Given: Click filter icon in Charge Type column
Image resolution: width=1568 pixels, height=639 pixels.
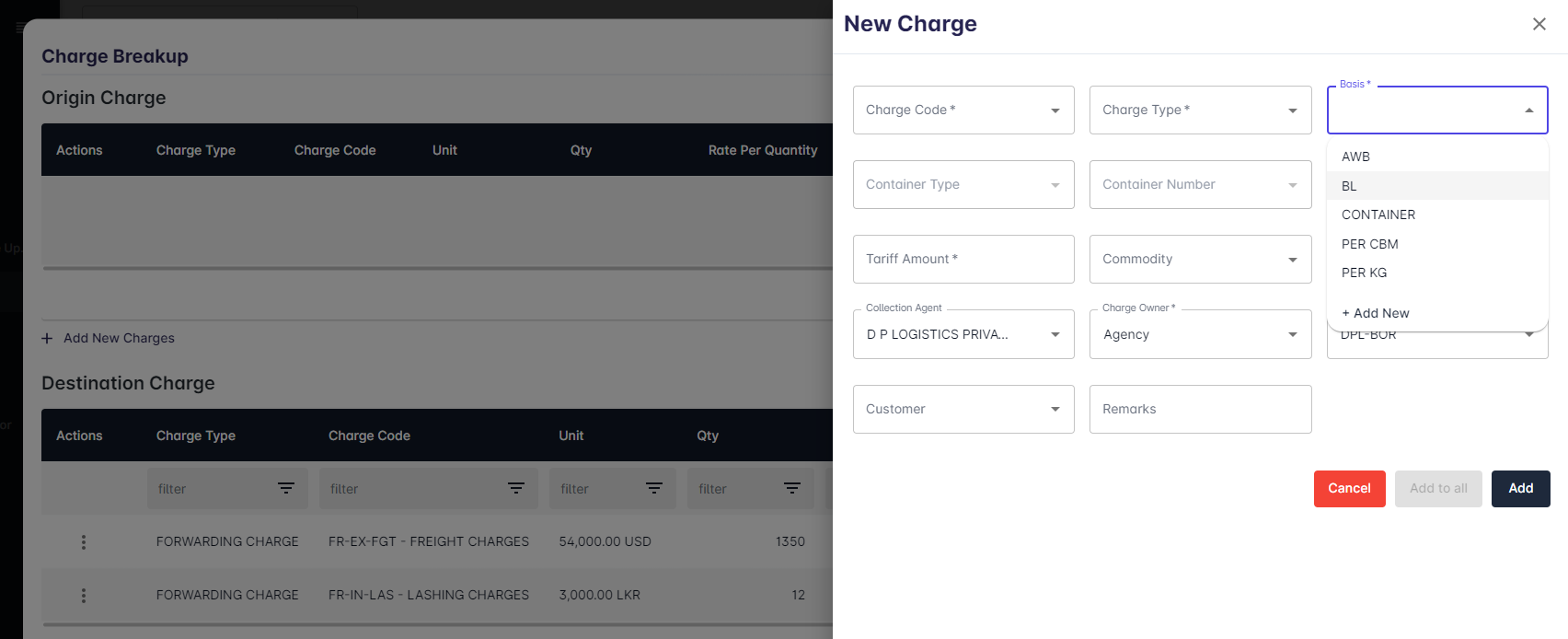Looking at the screenshot, I should point(286,488).
